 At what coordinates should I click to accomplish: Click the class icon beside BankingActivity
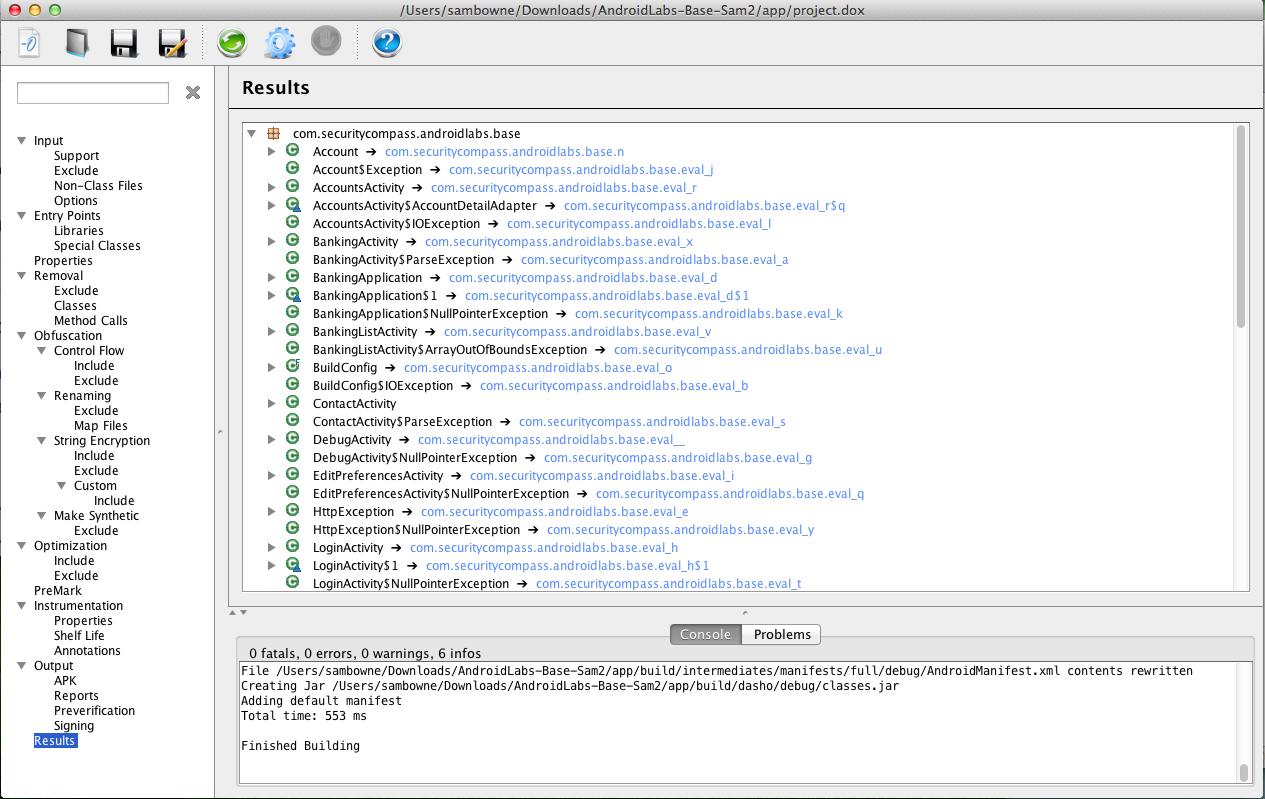pyautogui.click(x=293, y=241)
